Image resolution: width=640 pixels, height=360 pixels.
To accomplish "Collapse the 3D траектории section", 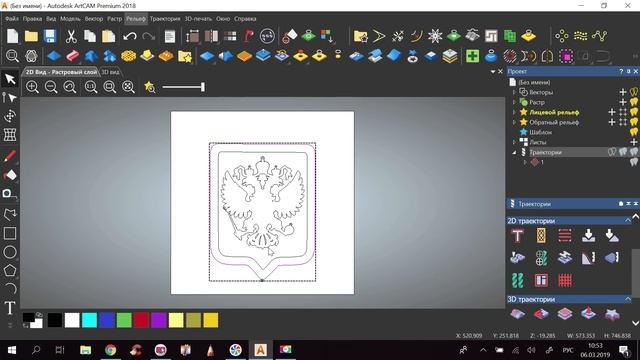I will [628, 299].
